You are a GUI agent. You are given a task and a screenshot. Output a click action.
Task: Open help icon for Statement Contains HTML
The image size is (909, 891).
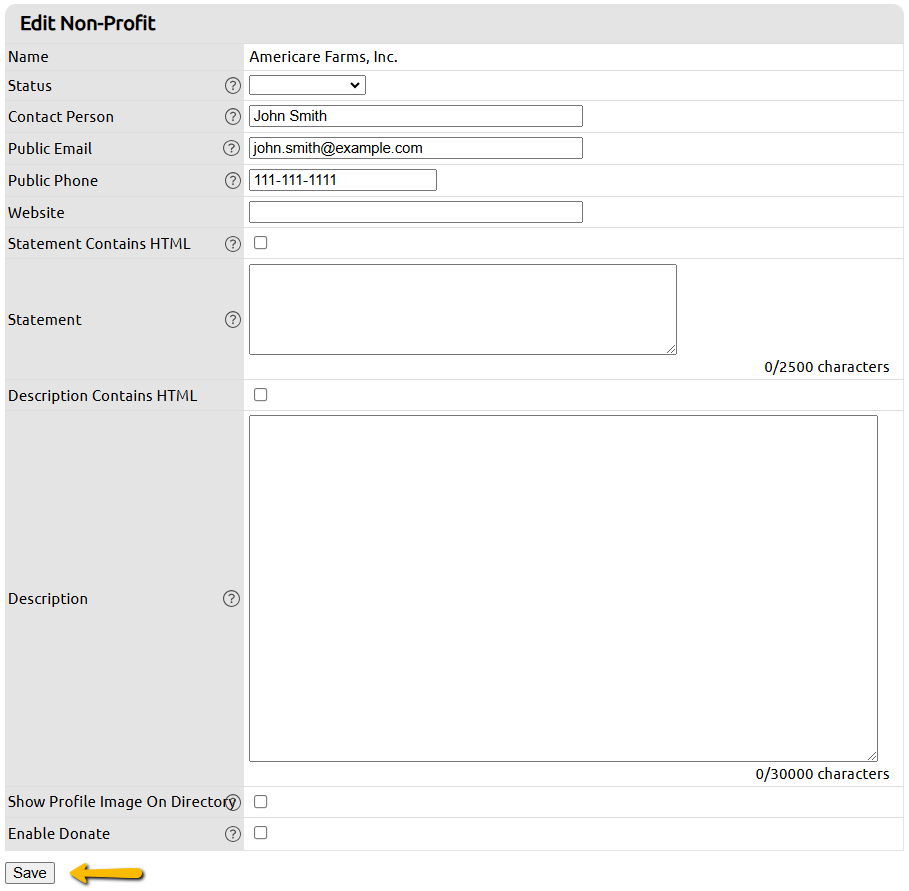pos(232,244)
